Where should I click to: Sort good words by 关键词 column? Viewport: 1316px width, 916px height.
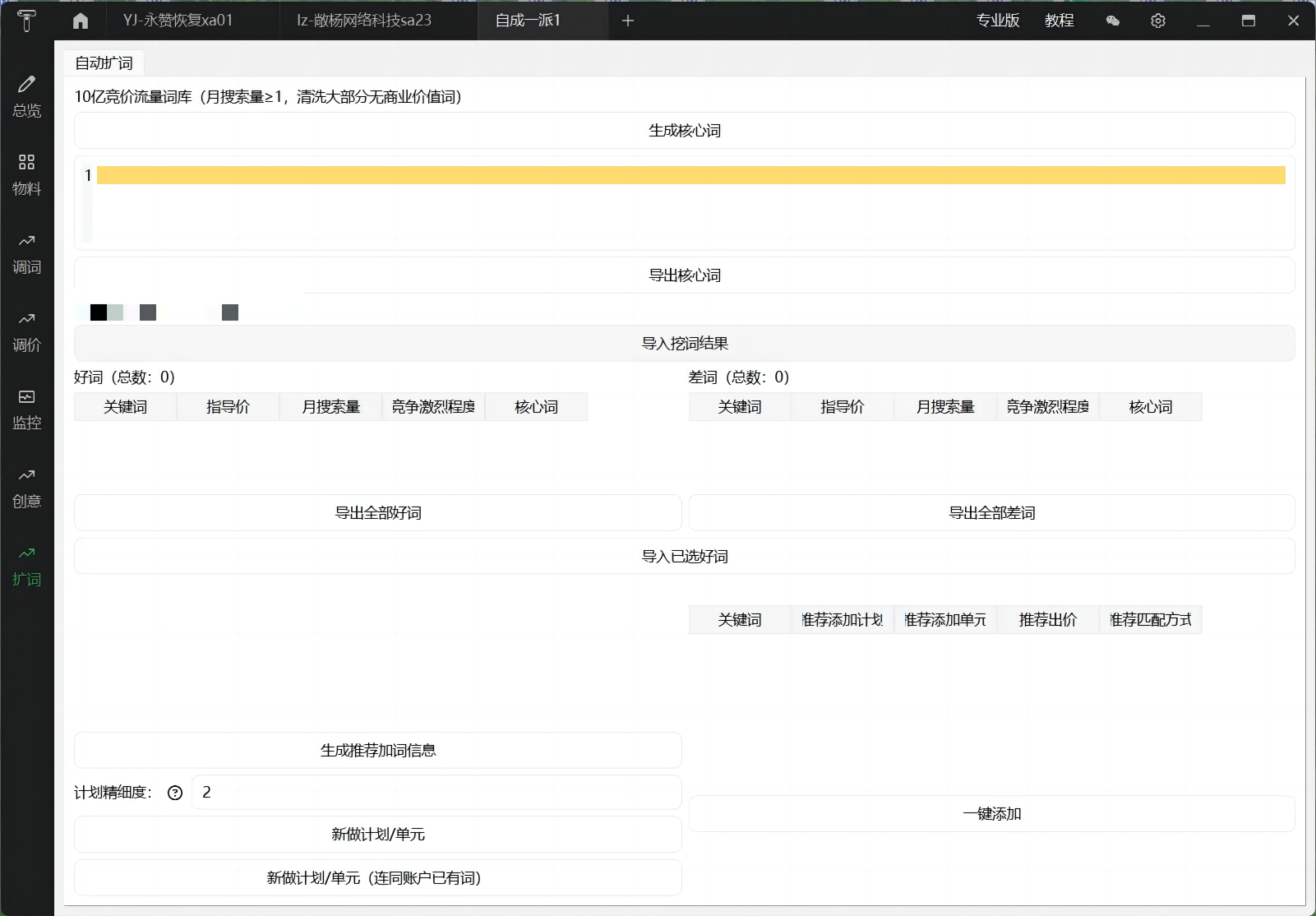coord(126,407)
